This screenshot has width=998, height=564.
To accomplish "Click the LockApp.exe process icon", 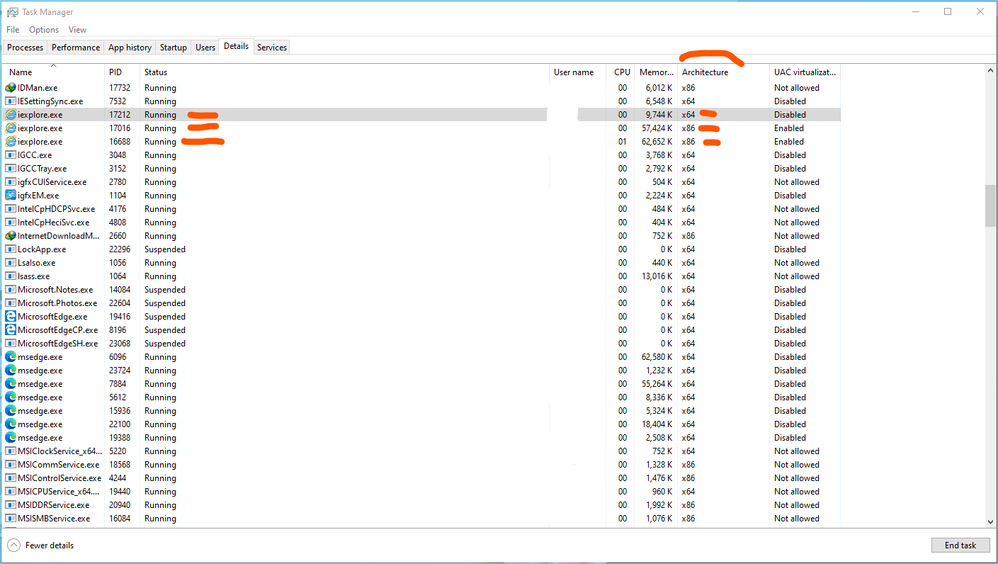I will pos(10,249).
